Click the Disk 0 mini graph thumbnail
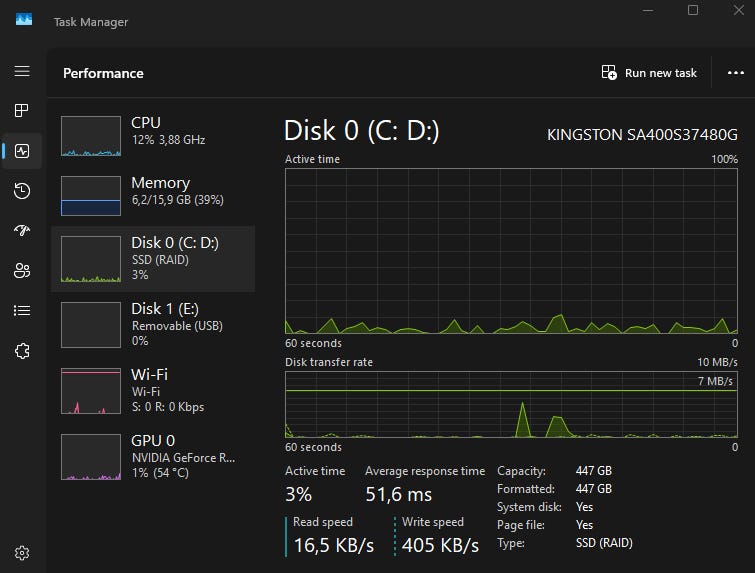This screenshot has height=573, width=755. (90, 259)
